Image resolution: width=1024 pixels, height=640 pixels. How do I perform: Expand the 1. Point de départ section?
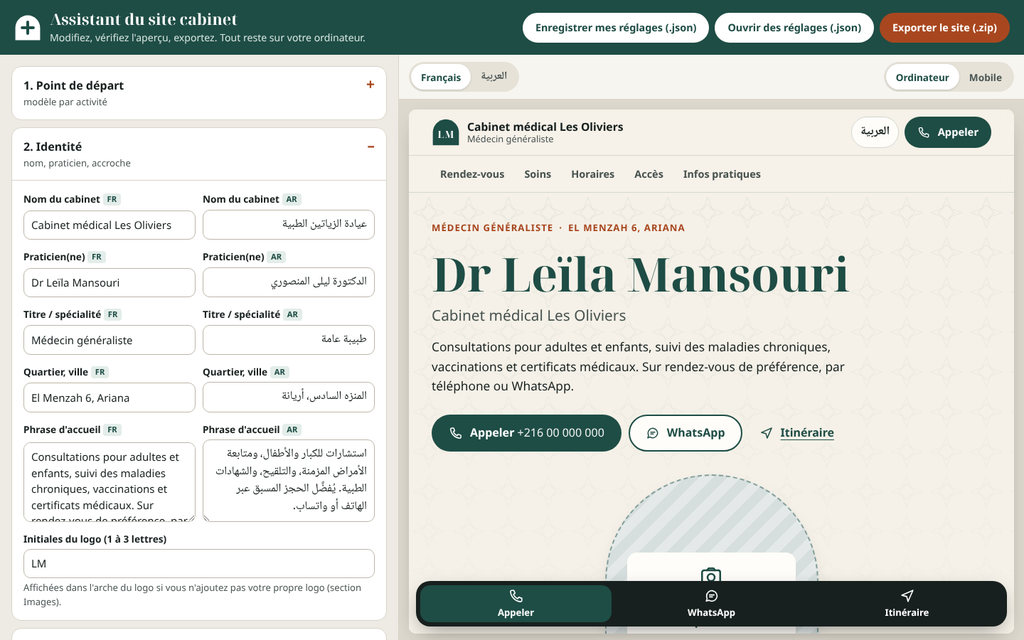199,93
